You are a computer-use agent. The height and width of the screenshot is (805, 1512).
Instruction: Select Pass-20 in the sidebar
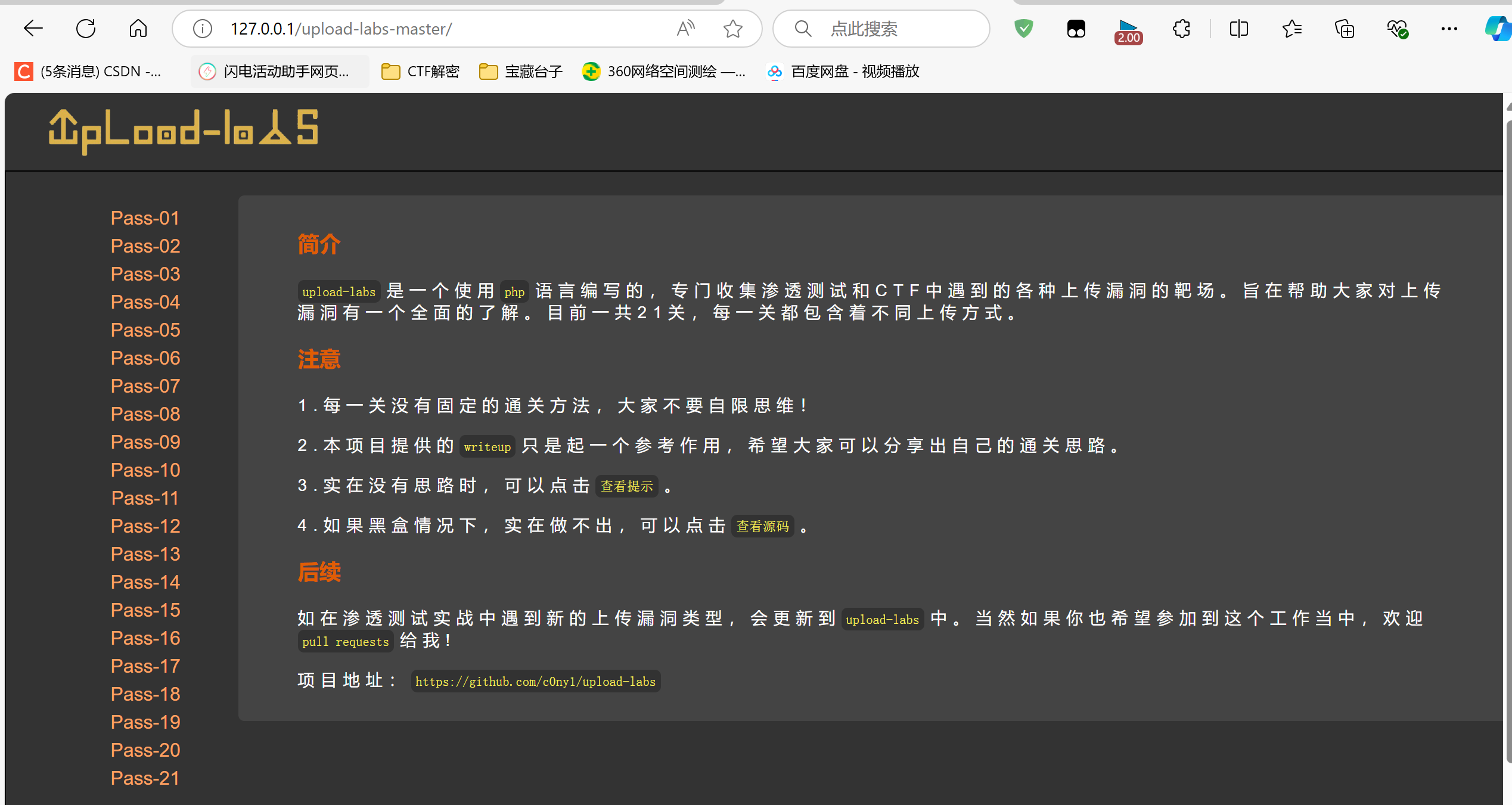145,750
